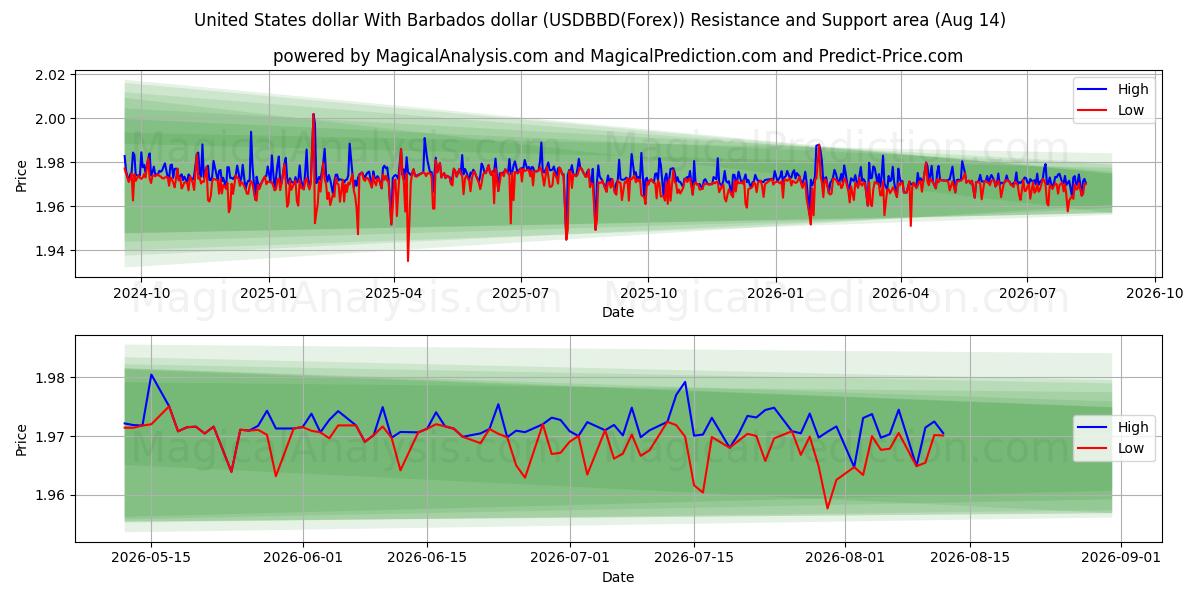Click the 2026-07 date tick in top chart
Screen dimensions: 1200x600
tap(1027, 293)
